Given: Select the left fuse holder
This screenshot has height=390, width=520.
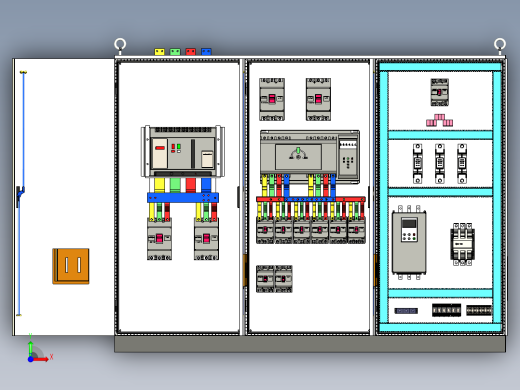Looking at the screenshot, I should click(417, 164).
